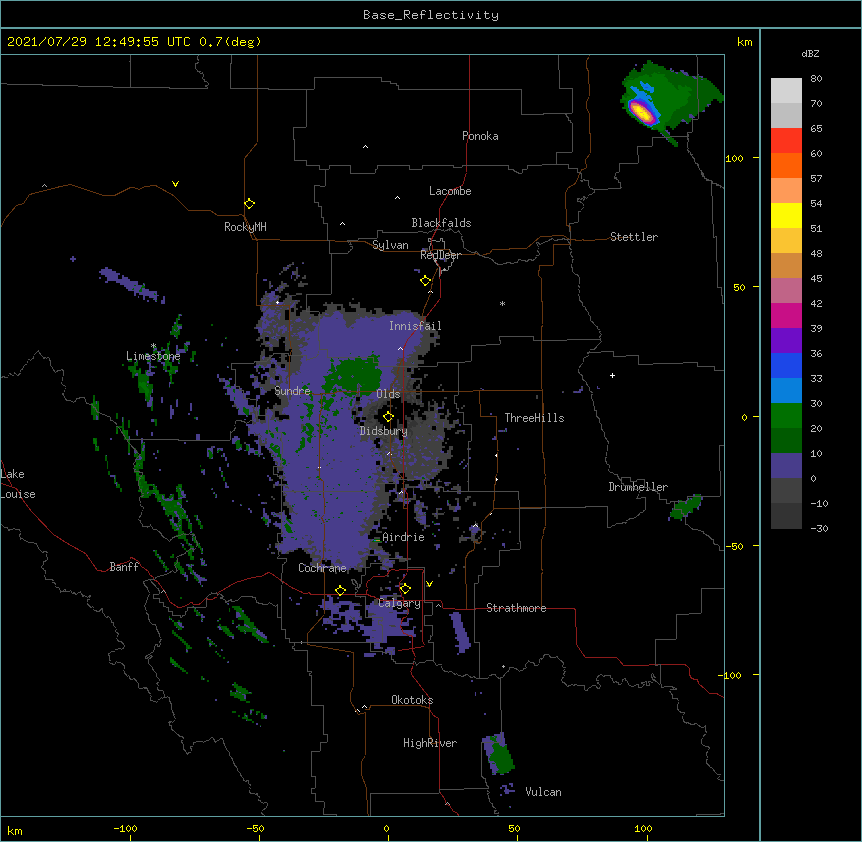Click the yellow diamond marker under Cochrane
Image resolution: width=862 pixels, height=842 pixels.
[340, 590]
